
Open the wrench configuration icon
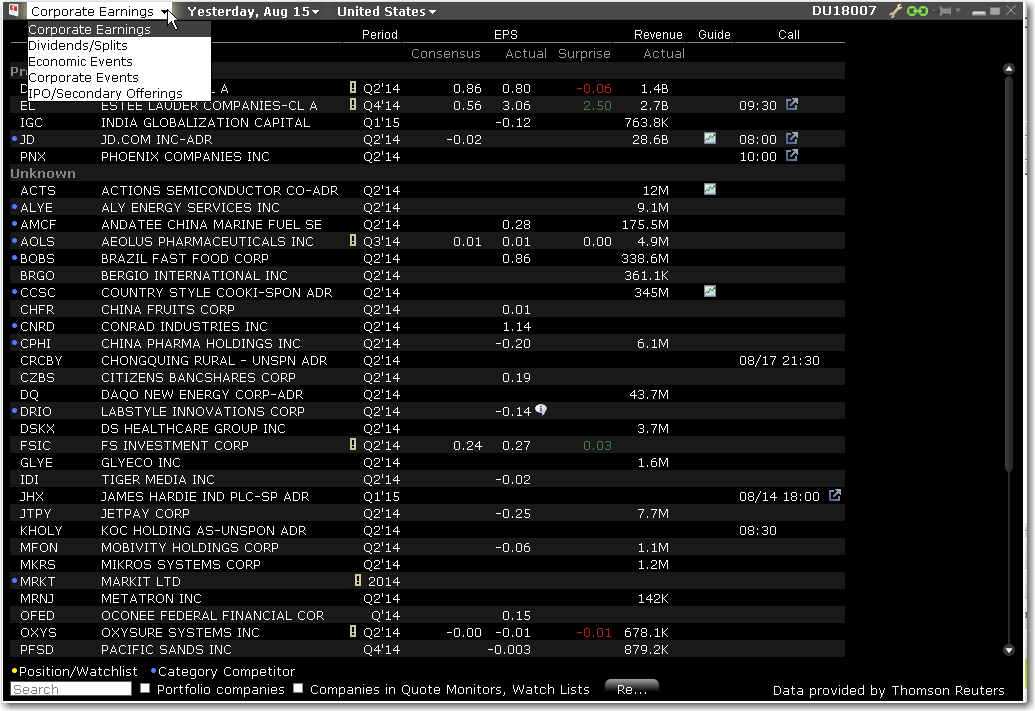point(895,11)
